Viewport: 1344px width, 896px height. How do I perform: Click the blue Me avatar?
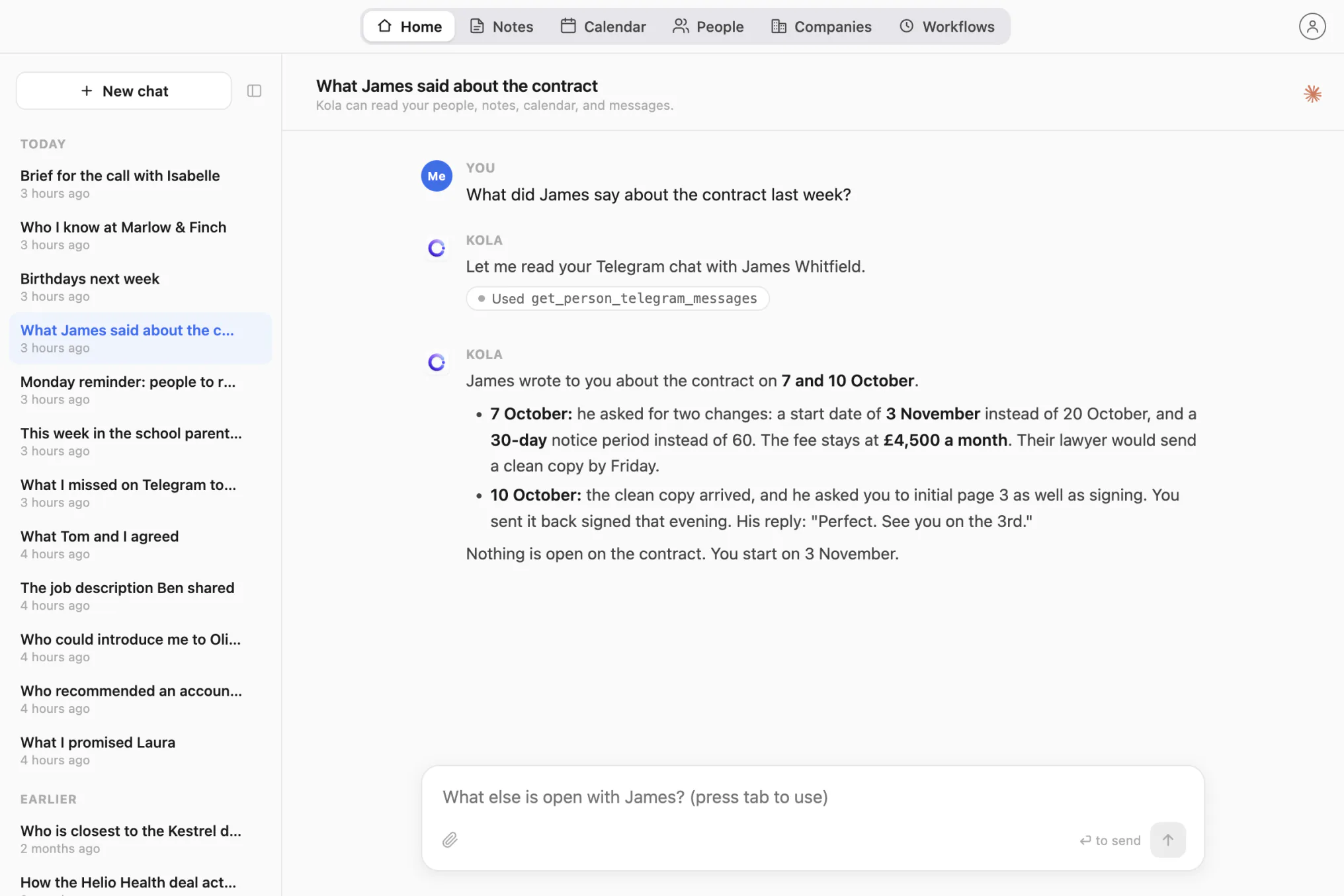click(x=437, y=176)
